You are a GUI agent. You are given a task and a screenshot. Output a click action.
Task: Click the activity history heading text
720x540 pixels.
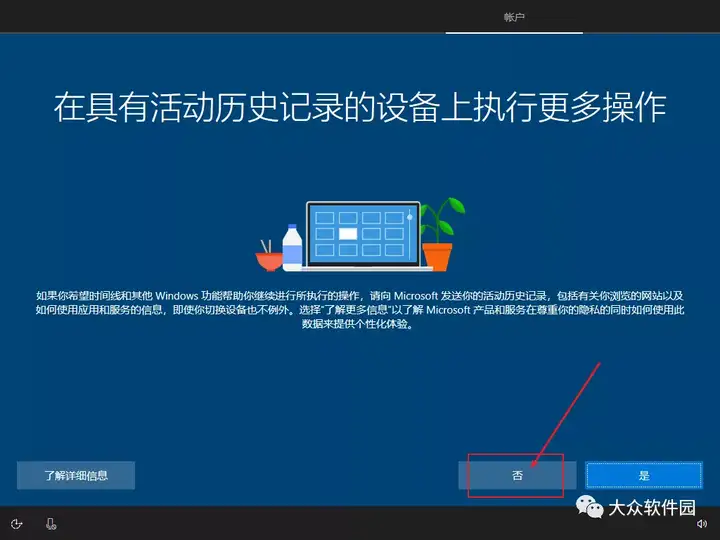(360, 107)
